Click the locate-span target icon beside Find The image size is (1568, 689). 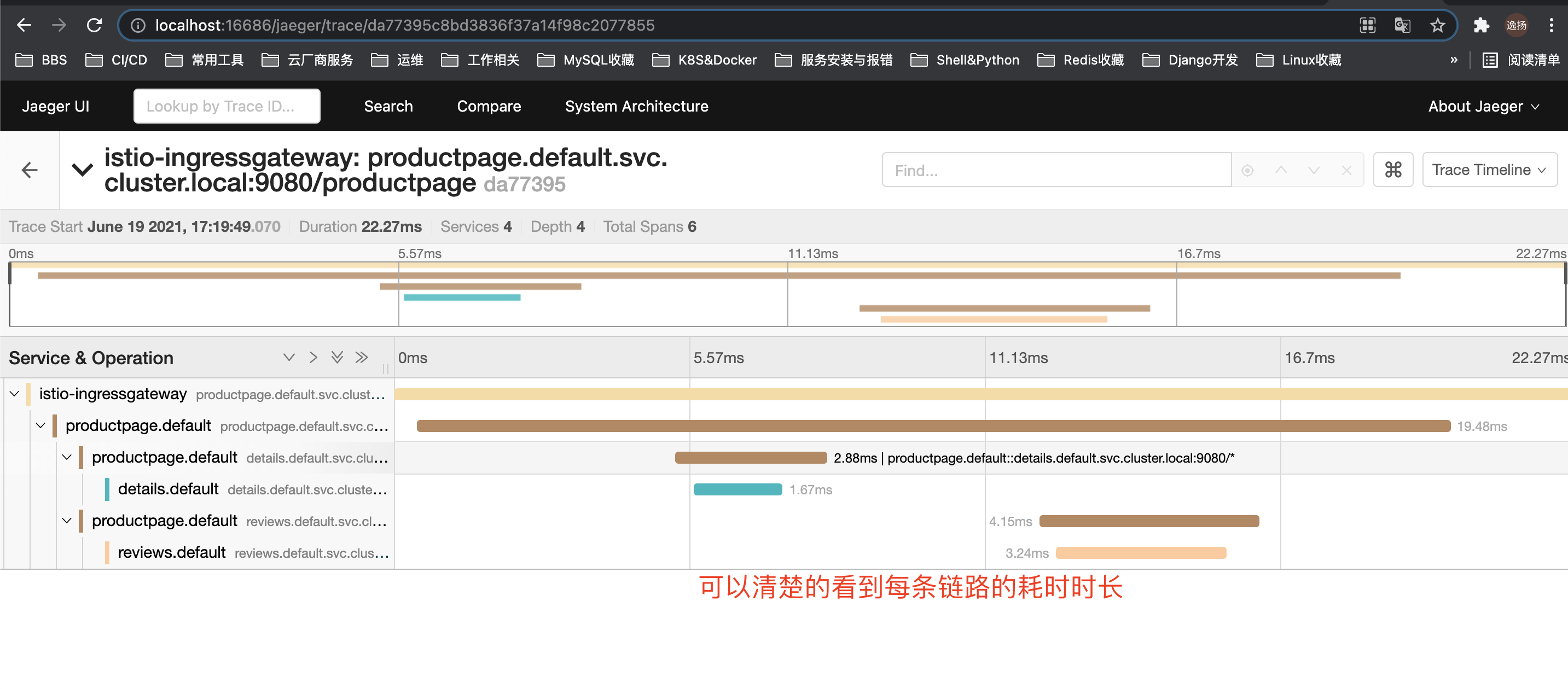(x=1247, y=170)
